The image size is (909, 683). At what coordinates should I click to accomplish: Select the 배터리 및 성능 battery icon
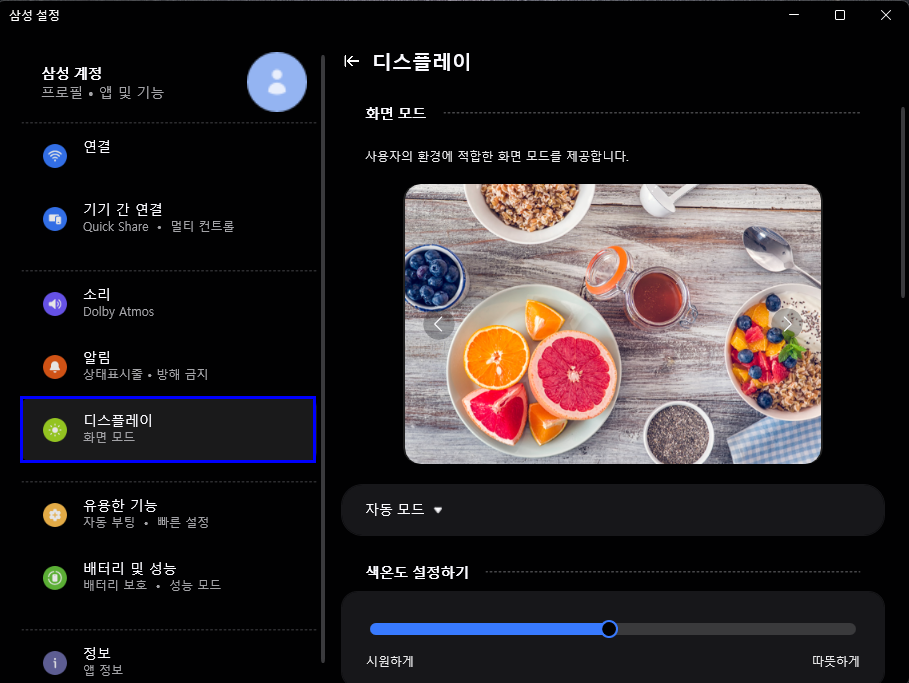pyautogui.click(x=55, y=576)
